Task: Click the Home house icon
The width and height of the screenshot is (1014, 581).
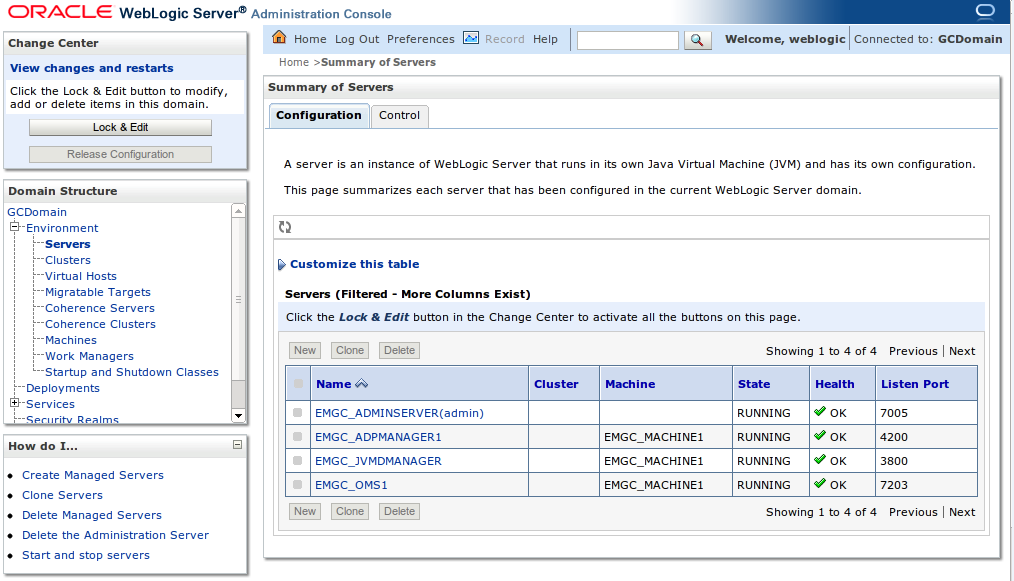Action: 279,37
